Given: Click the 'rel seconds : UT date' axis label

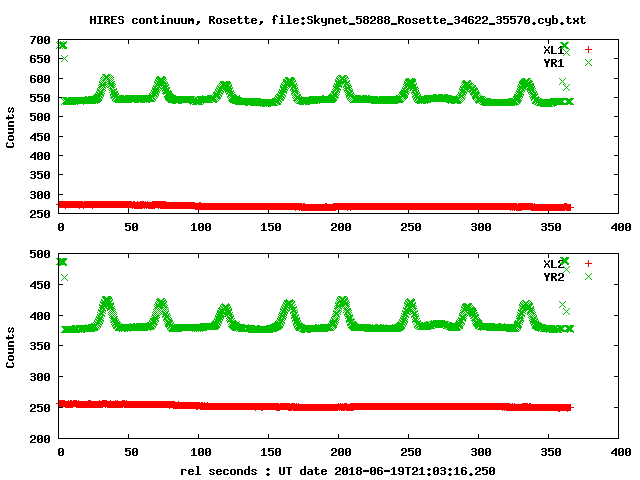Looking at the screenshot, I should tap(338, 471).
